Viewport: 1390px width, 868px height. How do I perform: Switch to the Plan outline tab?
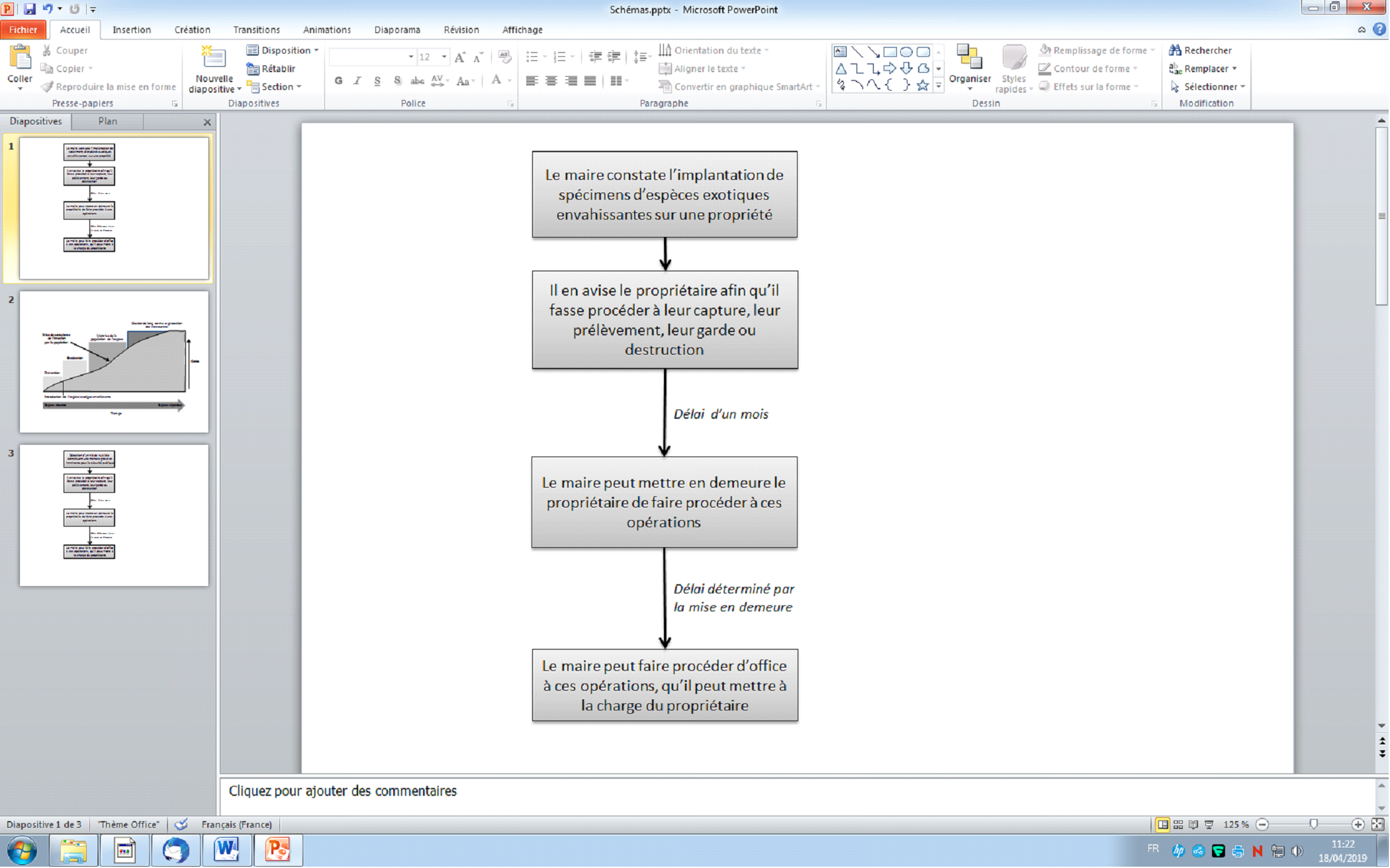coord(107,121)
